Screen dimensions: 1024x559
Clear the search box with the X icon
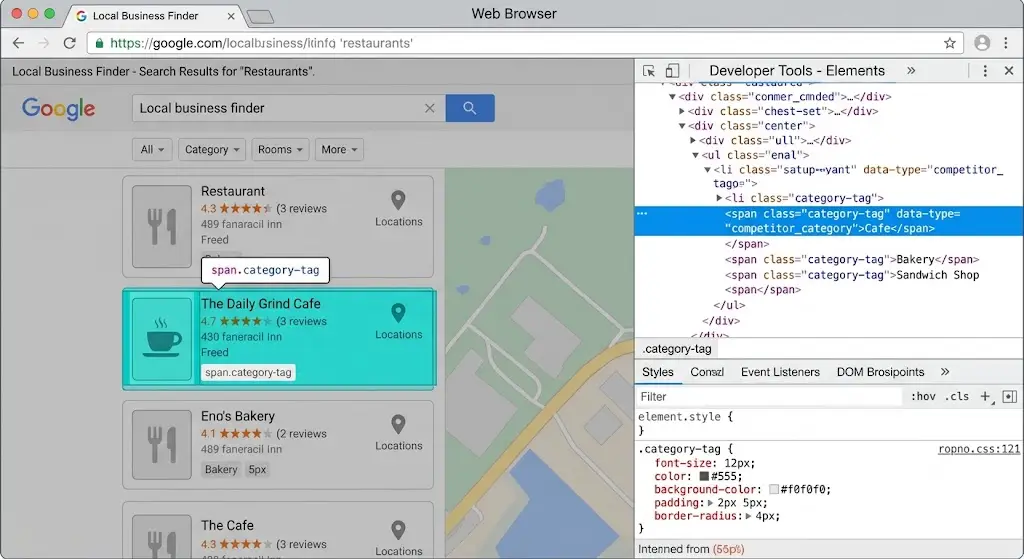pyautogui.click(x=429, y=108)
